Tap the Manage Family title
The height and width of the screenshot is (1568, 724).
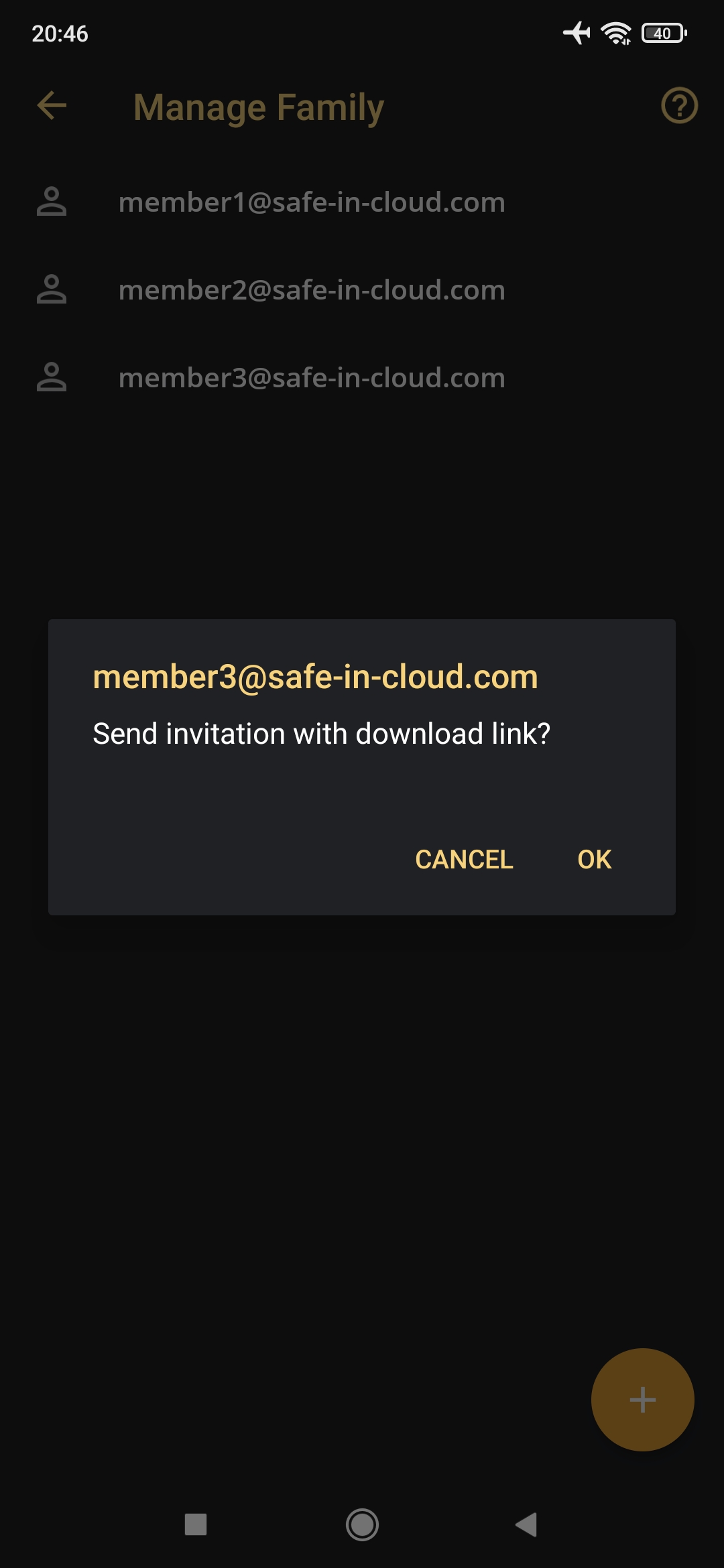point(259,107)
